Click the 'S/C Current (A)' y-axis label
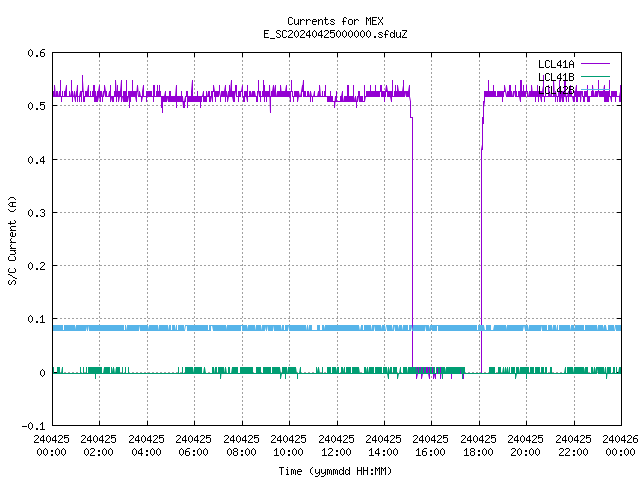The height and width of the screenshot is (480, 640). coord(13,241)
